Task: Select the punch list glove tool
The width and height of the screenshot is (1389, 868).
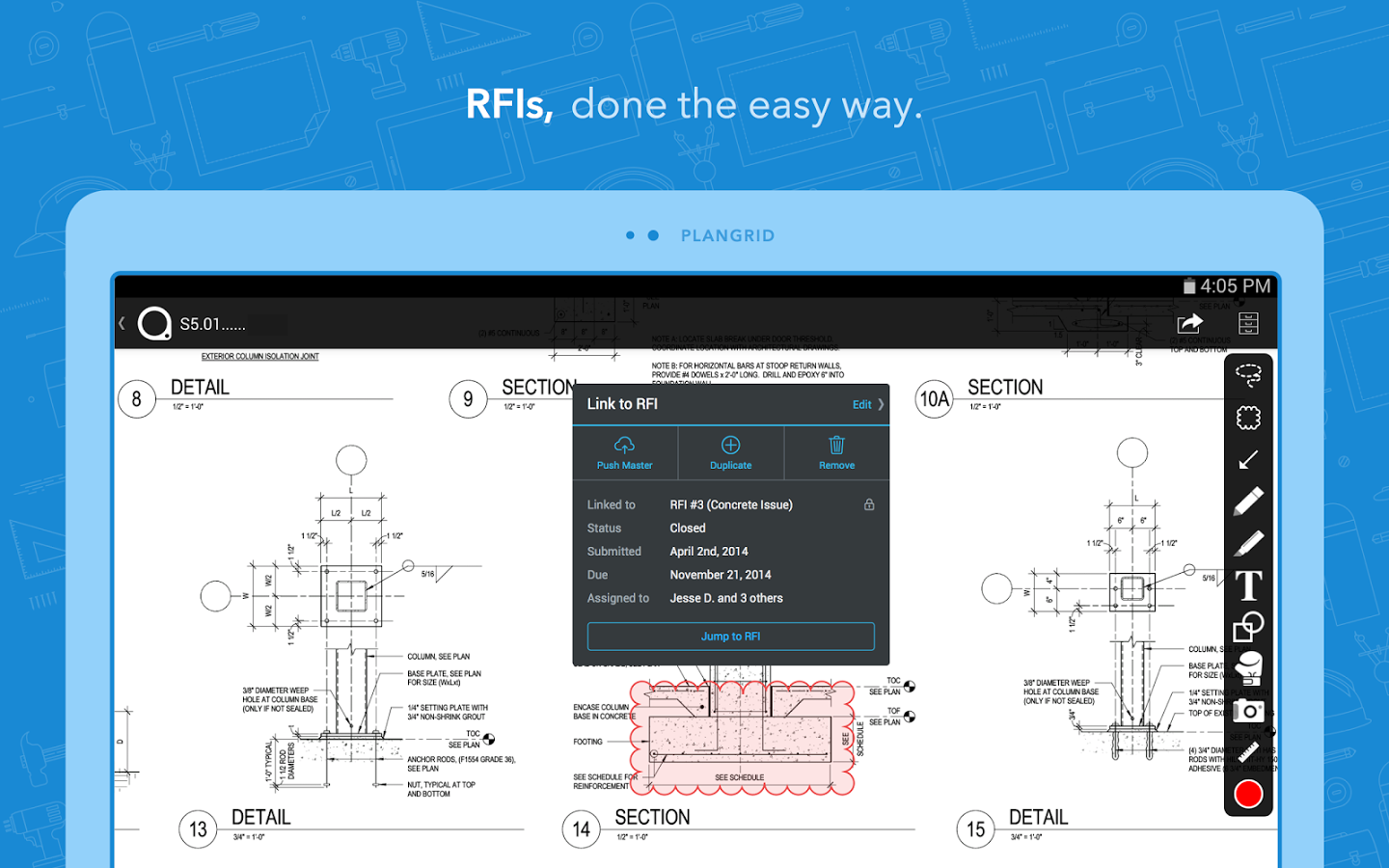Action: click(1248, 668)
